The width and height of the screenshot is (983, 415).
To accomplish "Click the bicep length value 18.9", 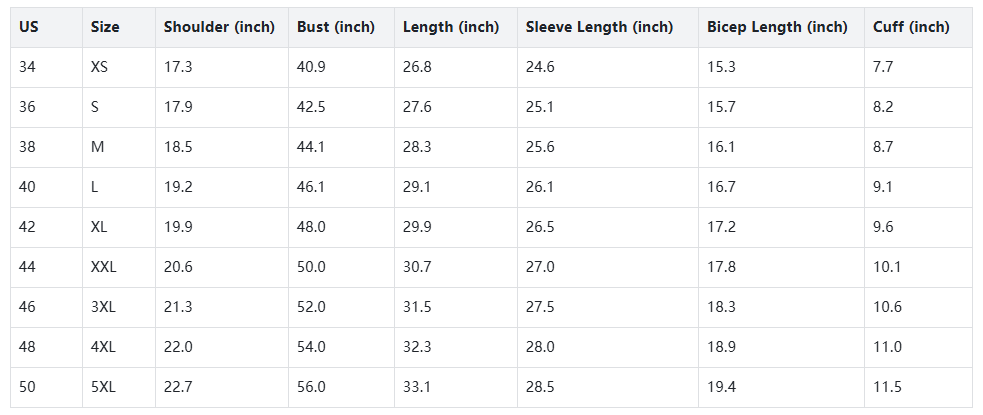I will (x=721, y=347).
